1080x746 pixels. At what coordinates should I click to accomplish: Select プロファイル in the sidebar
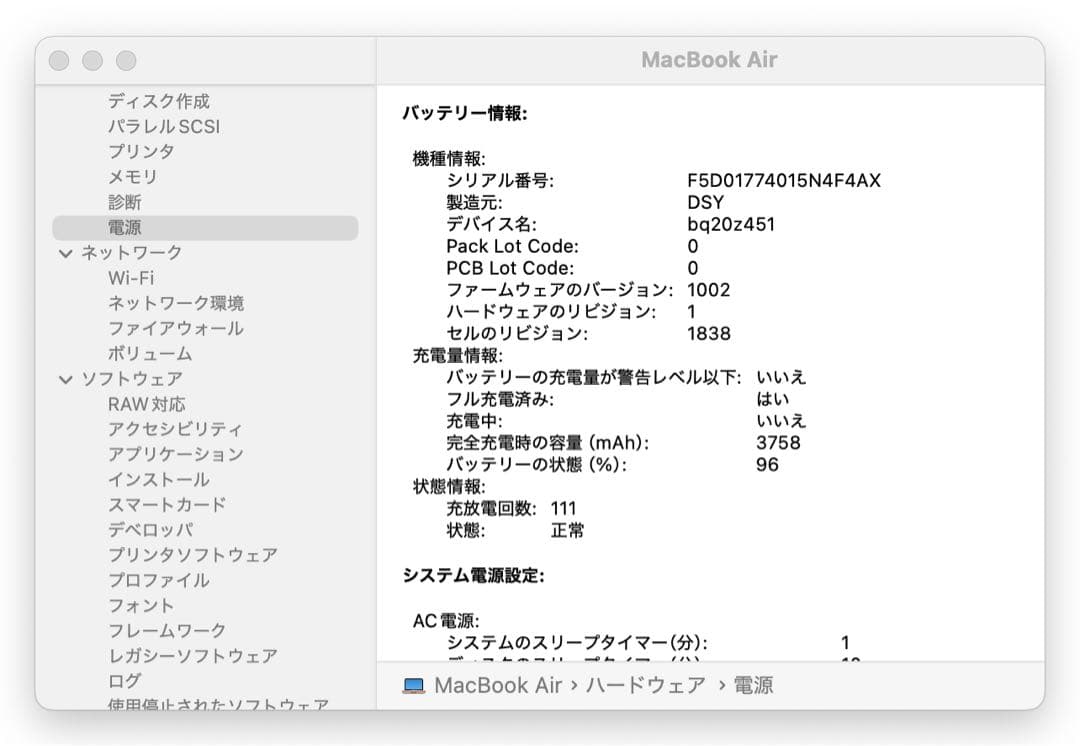[158, 581]
